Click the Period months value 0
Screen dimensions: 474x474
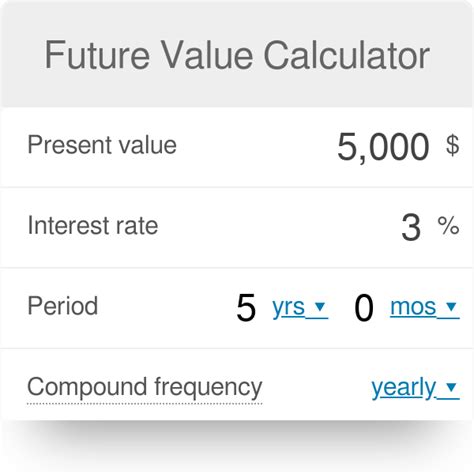coord(364,308)
